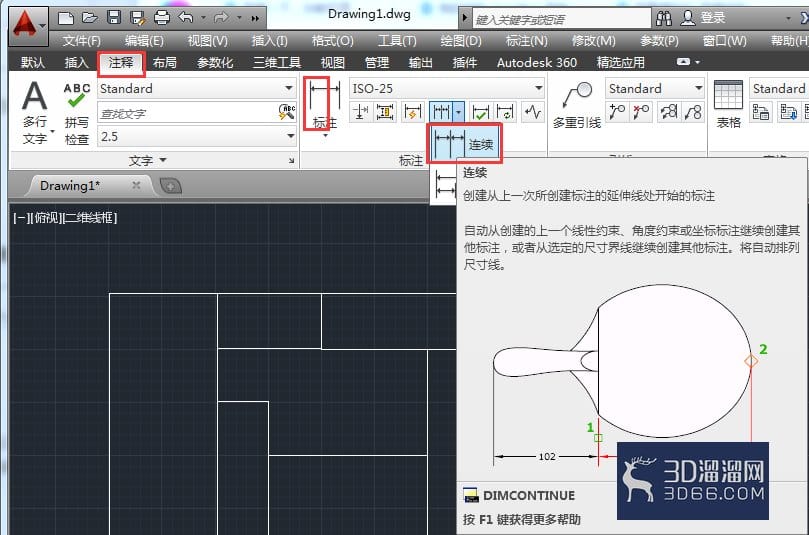Expand the quick access toolbar overflow arrows
Image resolution: width=809 pixels, height=535 pixels.
(x=255, y=19)
